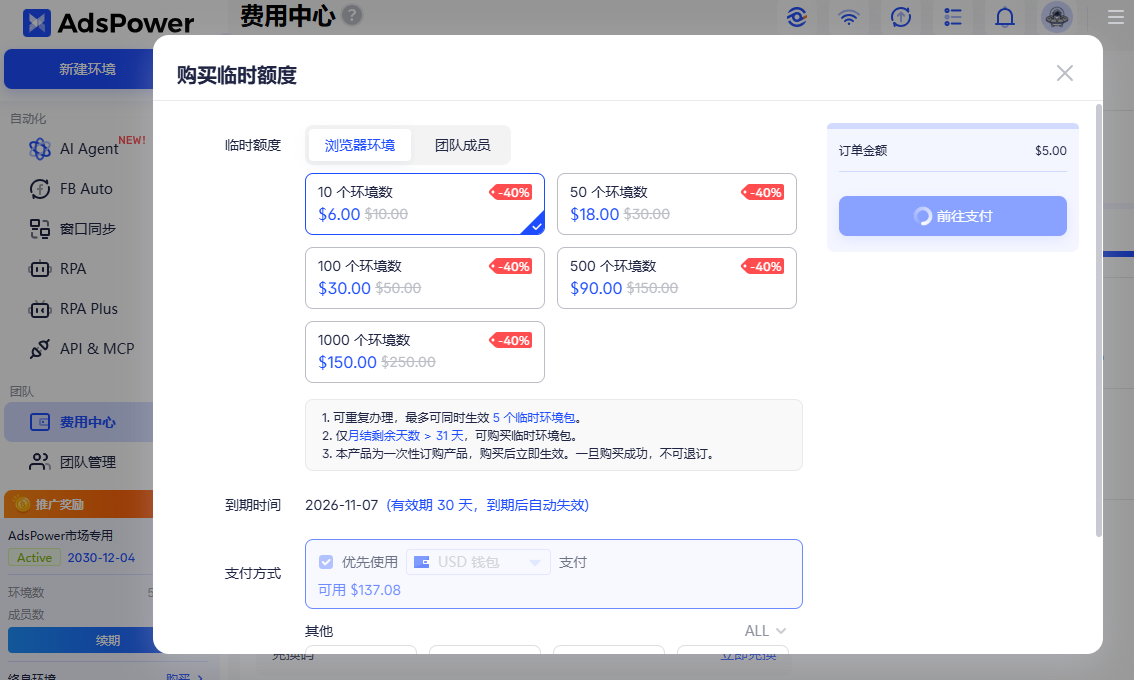Open the notifications bell
The height and width of the screenshot is (680, 1134).
[x=1005, y=17]
